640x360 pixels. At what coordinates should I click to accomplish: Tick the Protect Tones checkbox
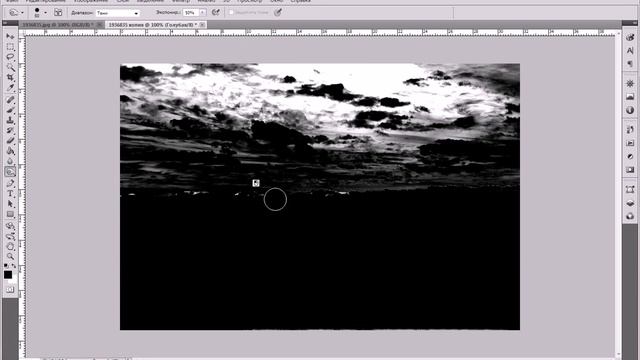tap(231, 13)
